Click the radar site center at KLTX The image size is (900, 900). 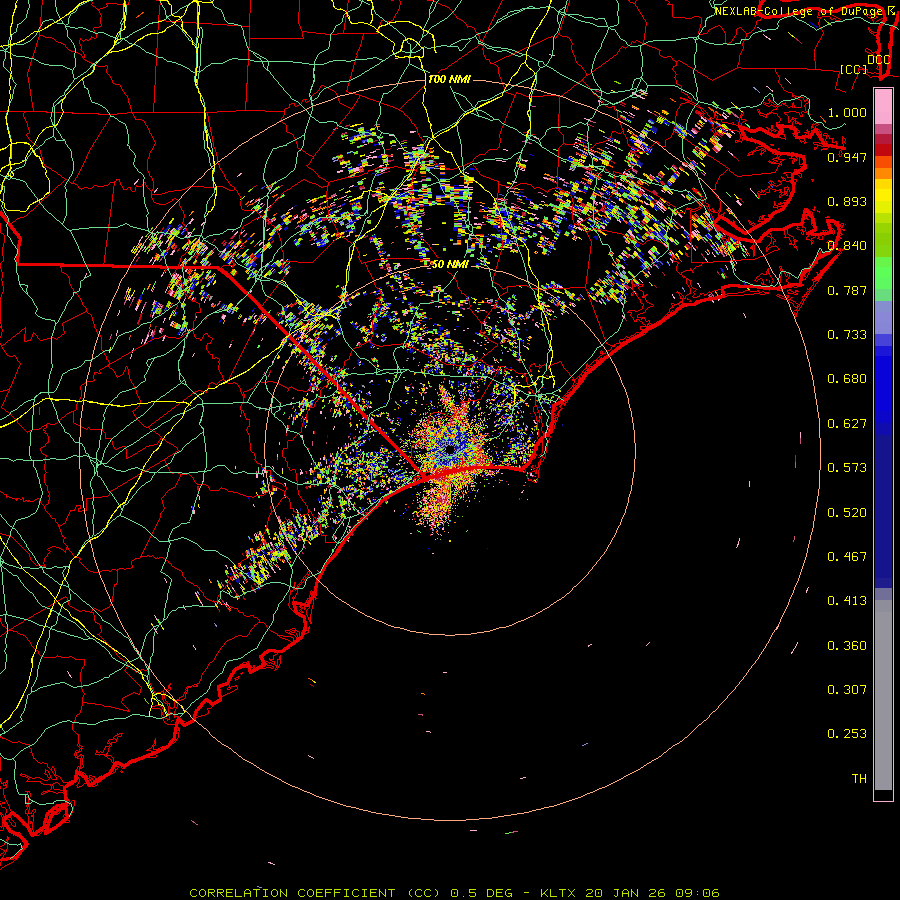coord(449,449)
